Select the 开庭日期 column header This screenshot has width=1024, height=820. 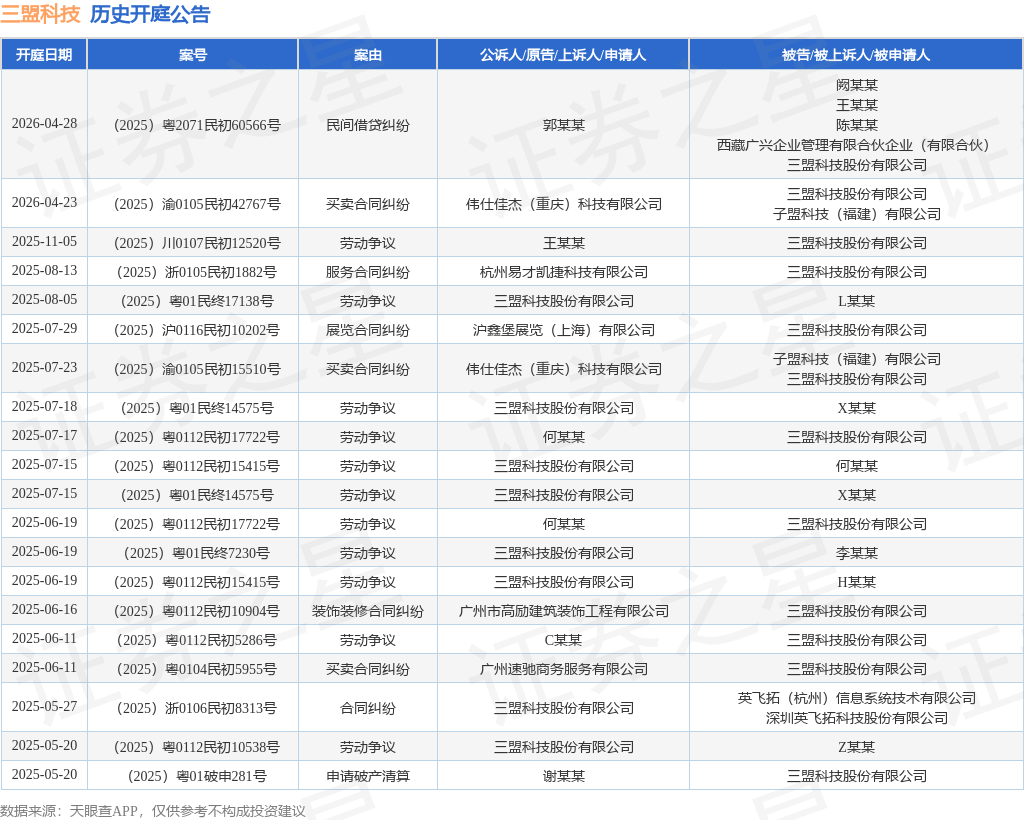coord(44,55)
